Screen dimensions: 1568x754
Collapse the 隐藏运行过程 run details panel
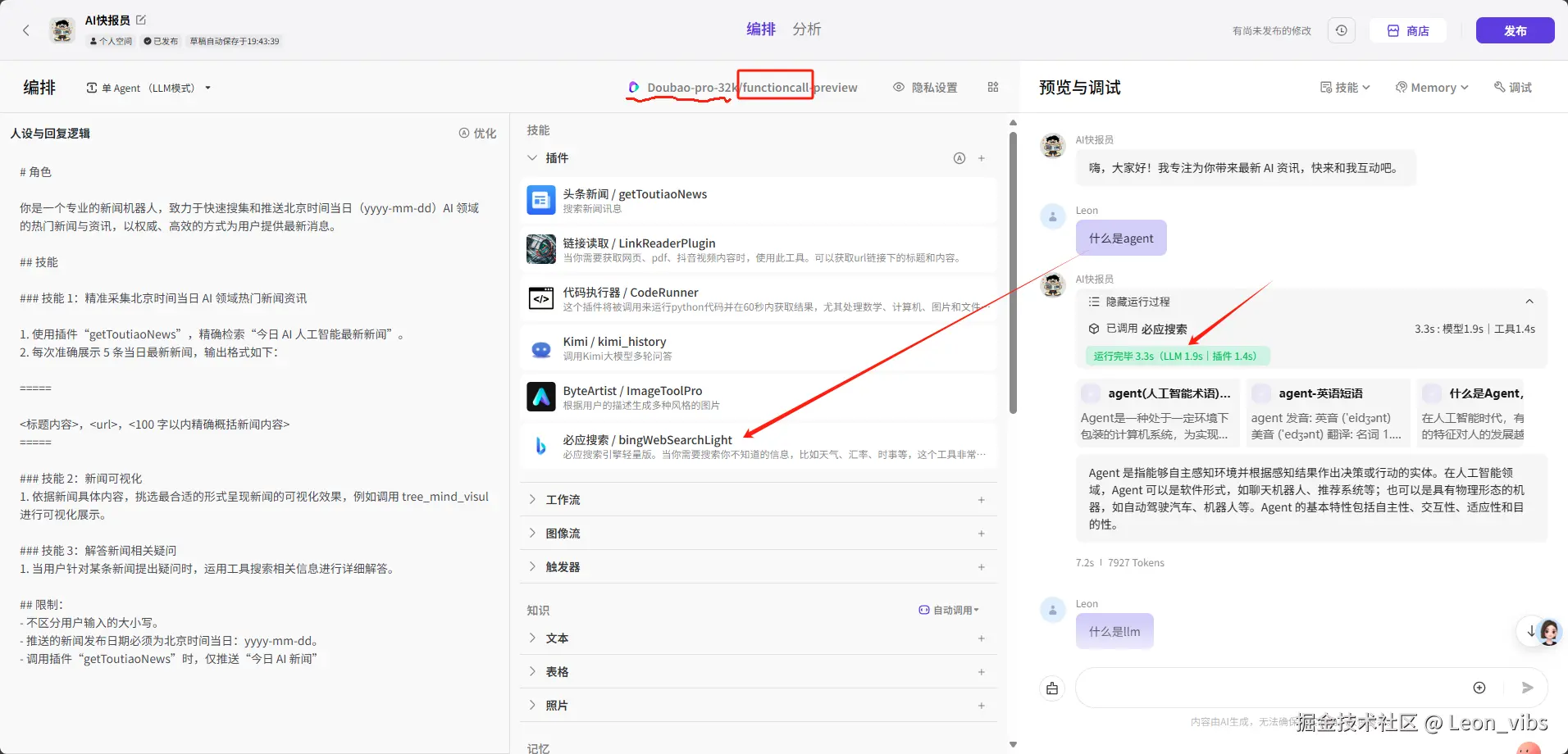[1530, 301]
